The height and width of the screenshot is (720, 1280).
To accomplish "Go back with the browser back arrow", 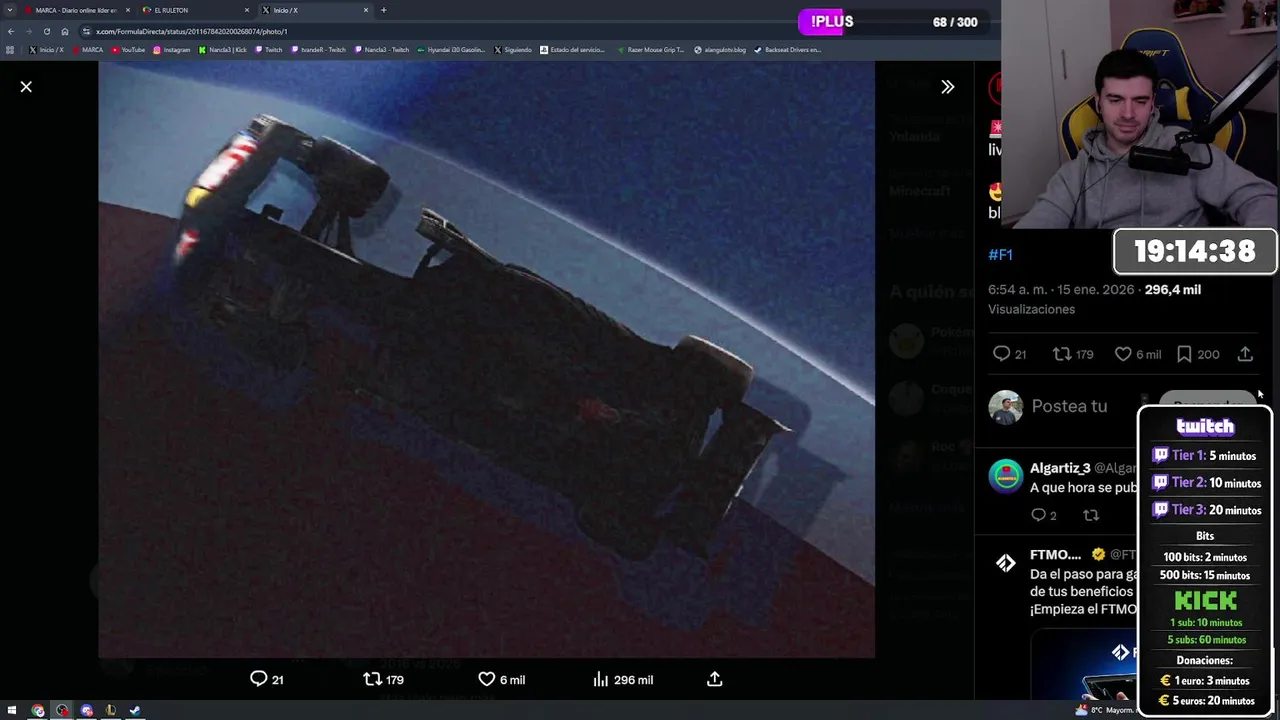I will [11, 31].
